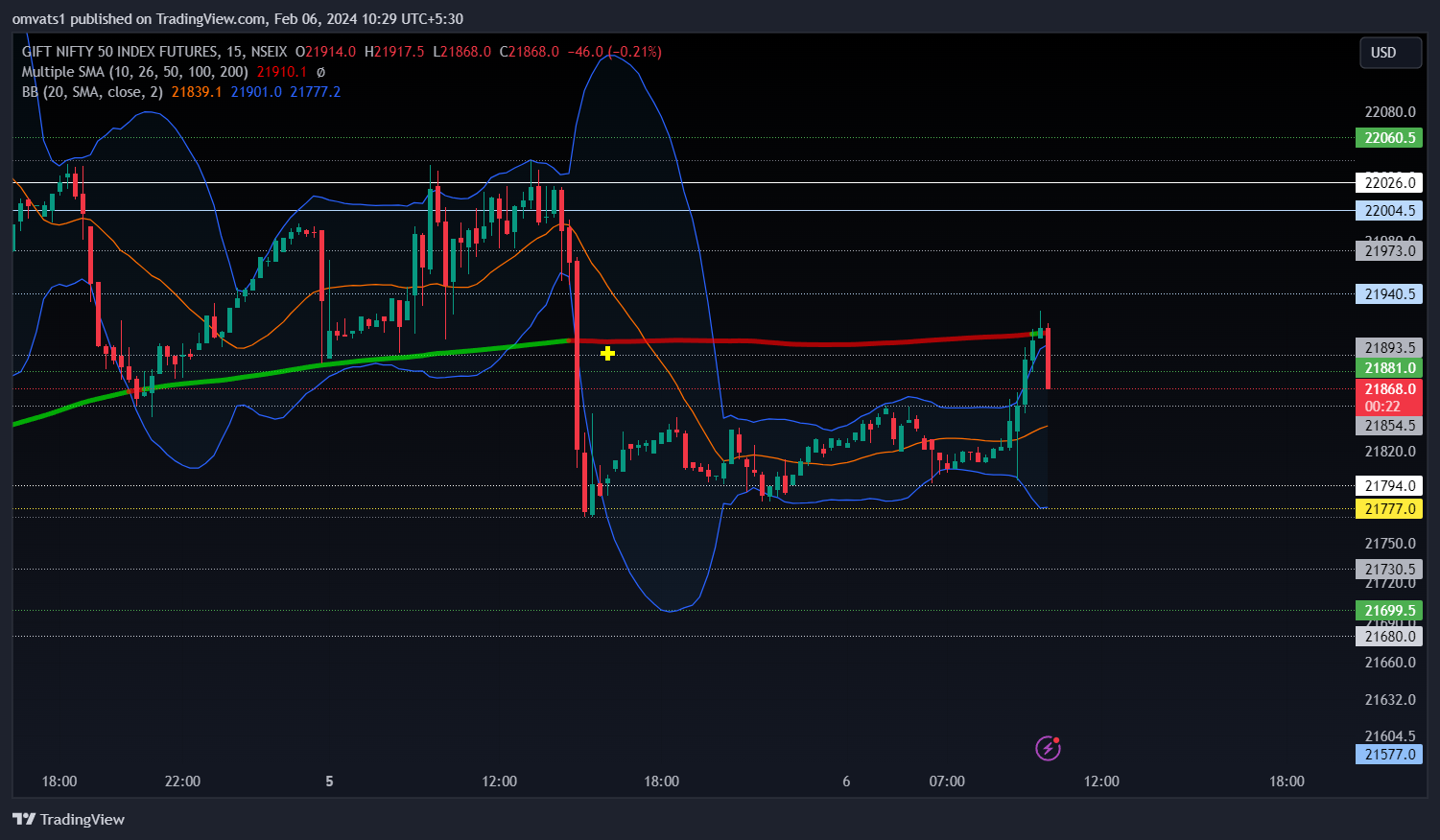
Task: Click the date 5 on time axis
Action: (329, 782)
